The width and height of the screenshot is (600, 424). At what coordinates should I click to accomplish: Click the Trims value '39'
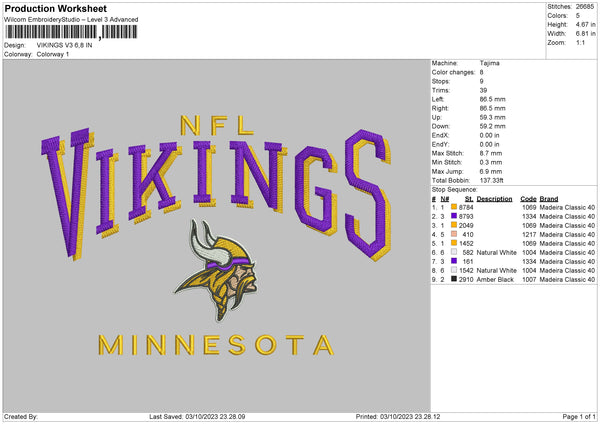point(483,90)
